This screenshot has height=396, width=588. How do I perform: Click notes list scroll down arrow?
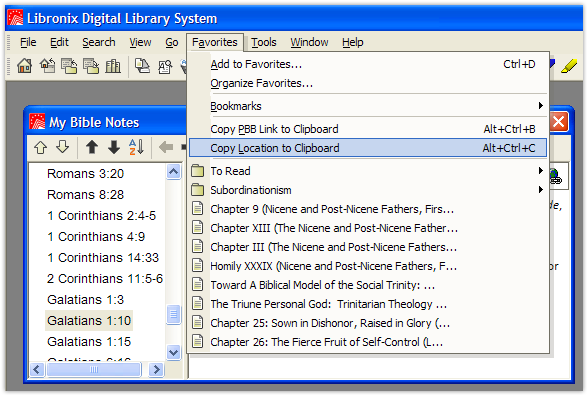[x=173, y=352]
